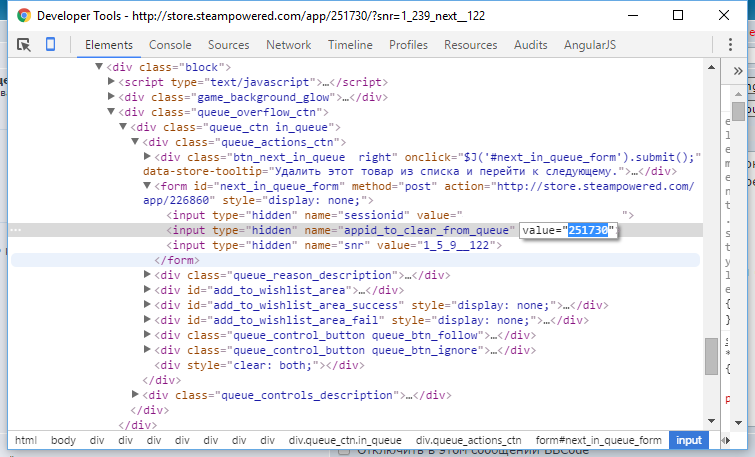755x457 pixels.
Task: Maximize the Developer Tools window
Action: coord(678,15)
